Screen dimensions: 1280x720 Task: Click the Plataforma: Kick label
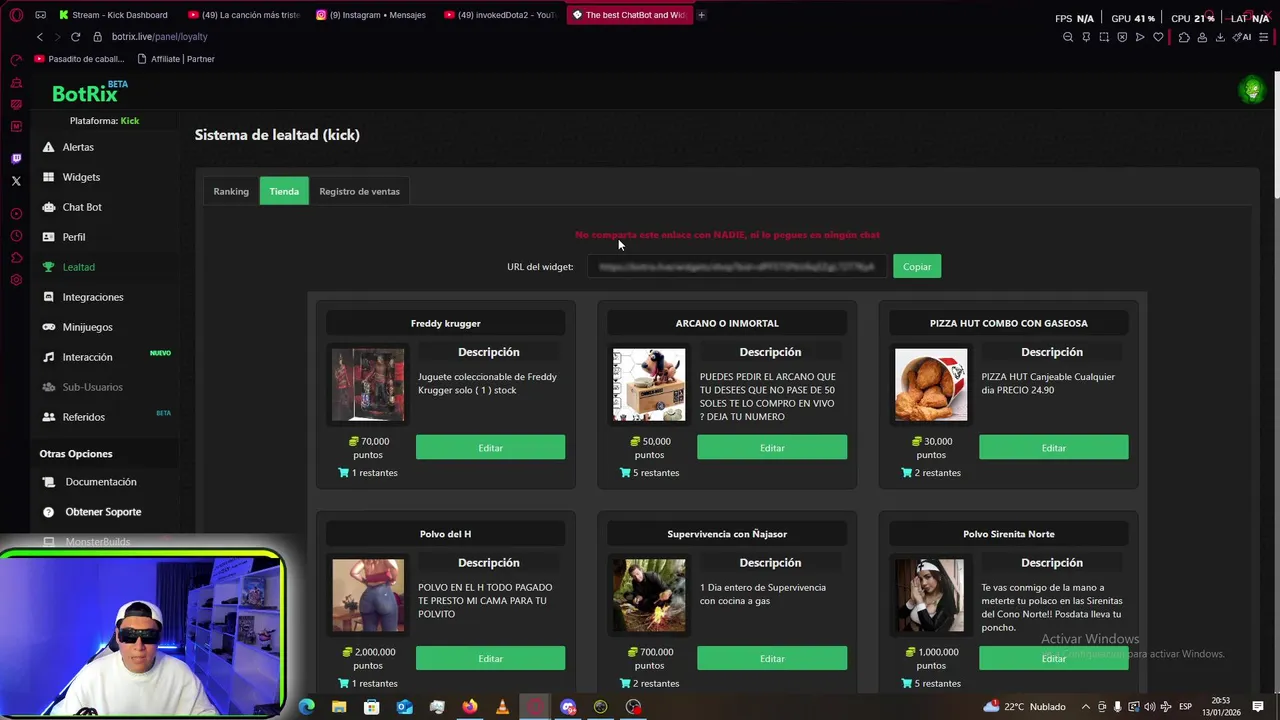(x=104, y=121)
